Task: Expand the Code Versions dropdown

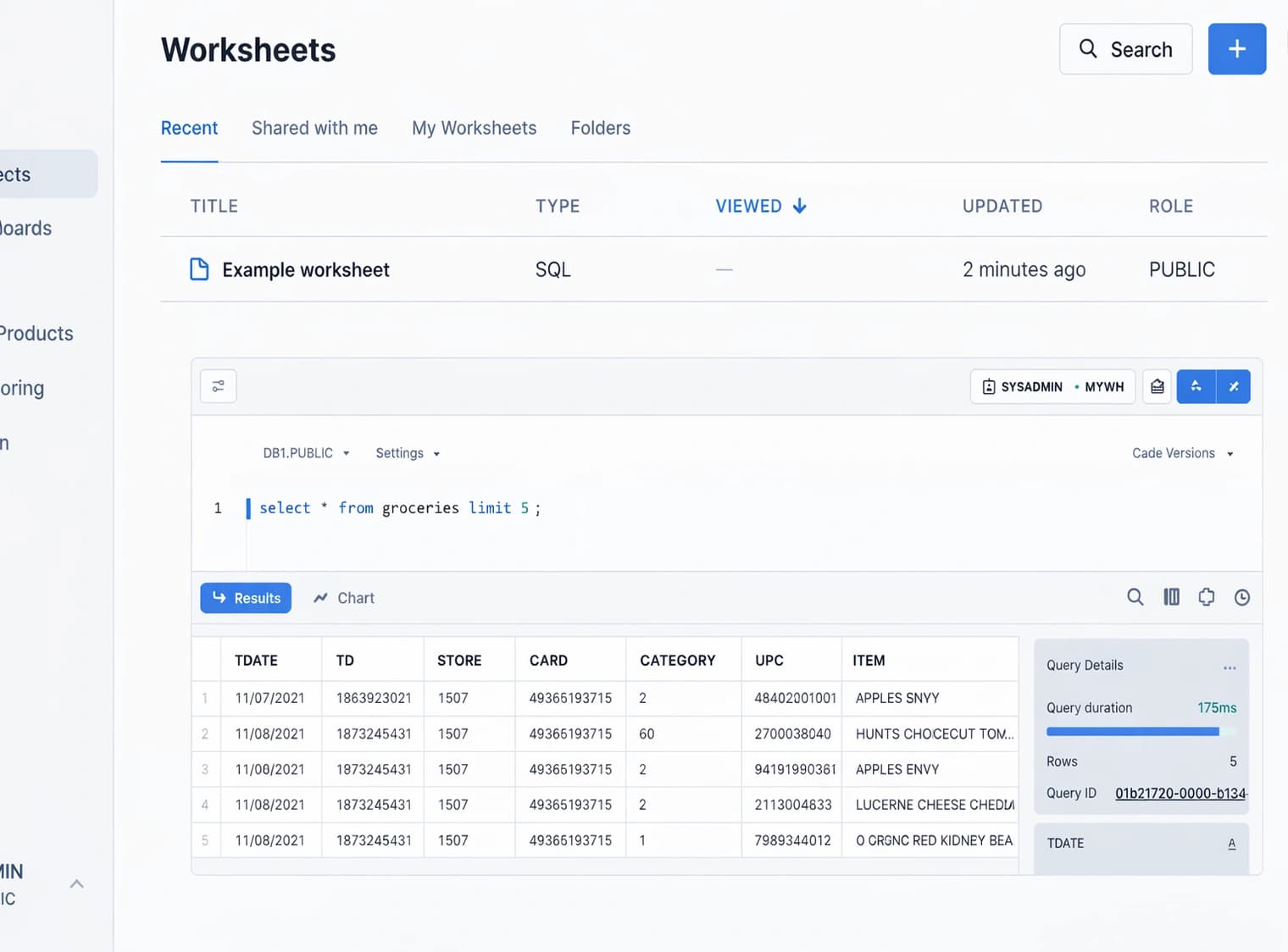Action: coord(1182,453)
